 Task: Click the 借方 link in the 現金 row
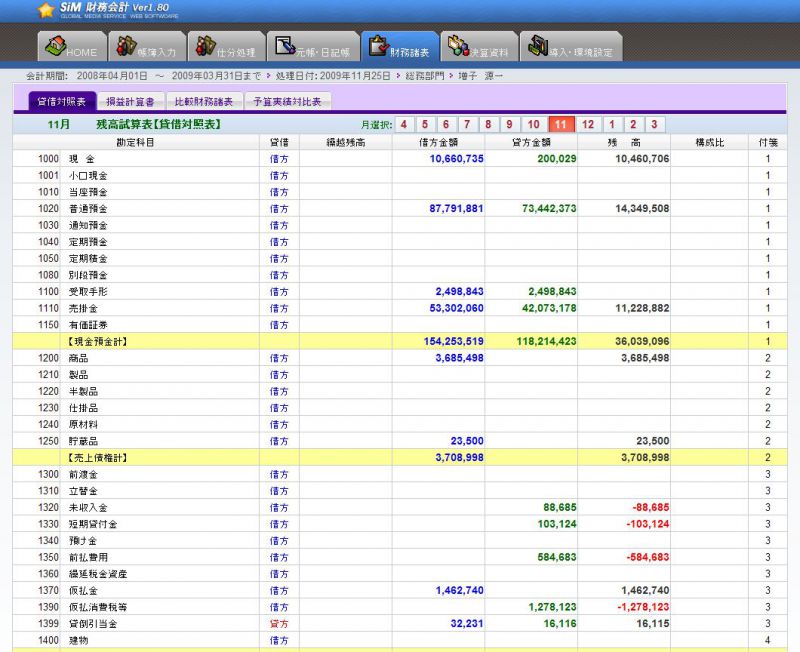point(279,159)
